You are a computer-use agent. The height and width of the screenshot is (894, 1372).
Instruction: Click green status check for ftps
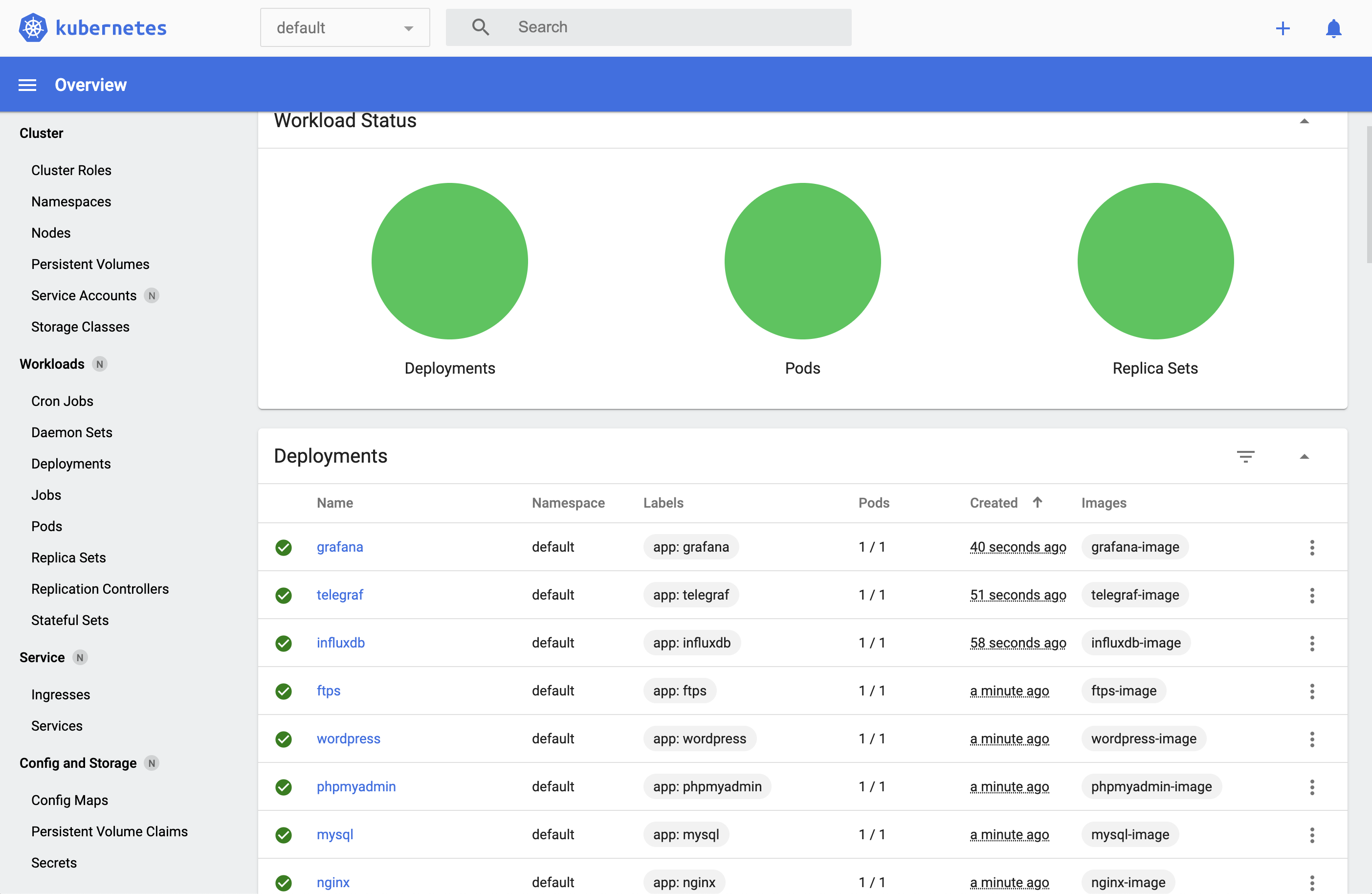click(283, 691)
